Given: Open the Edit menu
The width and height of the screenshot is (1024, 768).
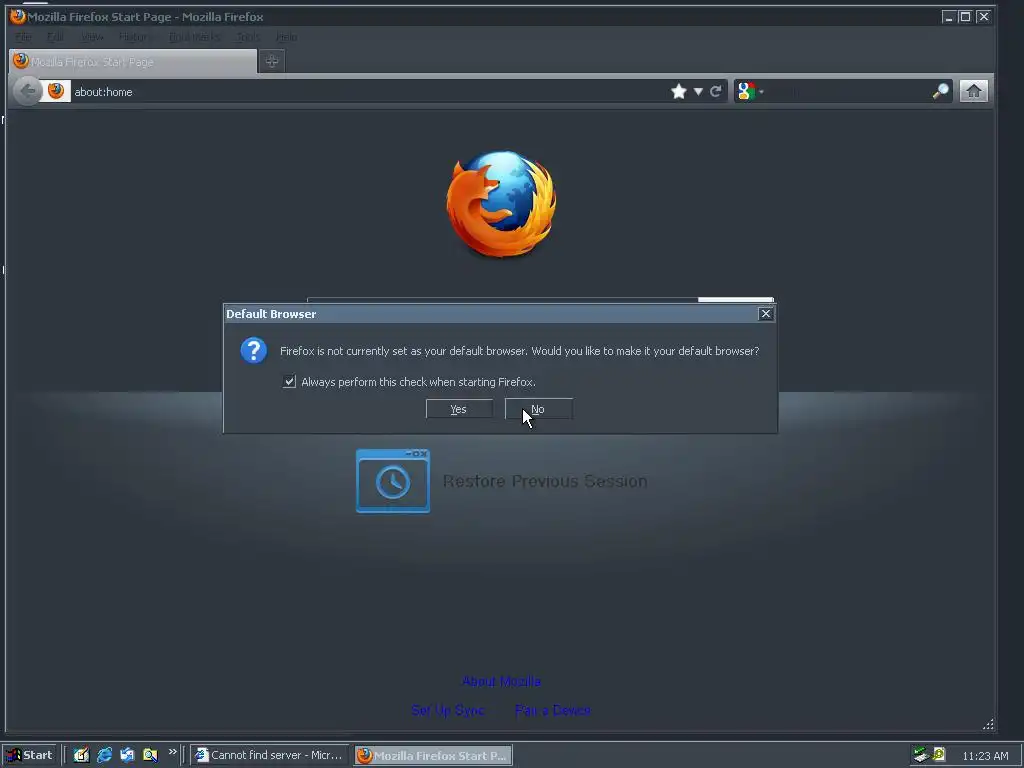Looking at the screenshot, I should coord(56,37).
